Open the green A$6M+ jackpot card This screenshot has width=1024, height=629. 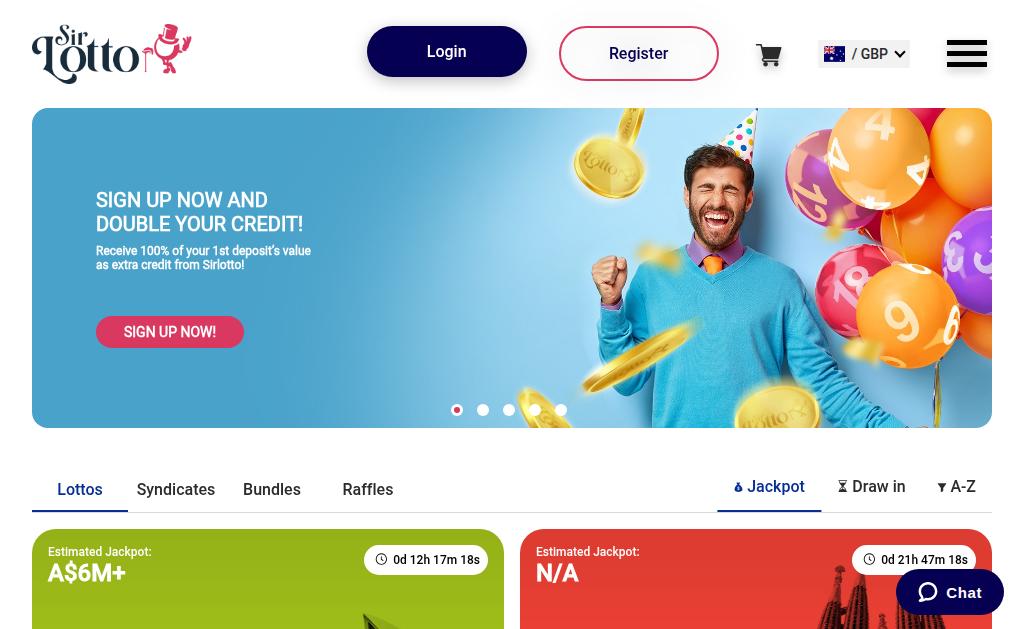point(268,579)
